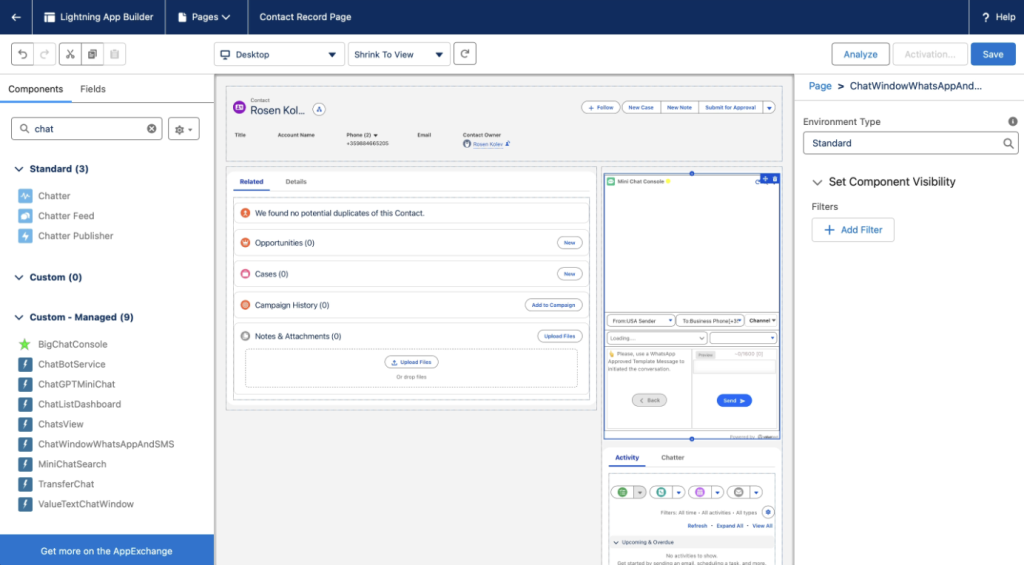Click the refresh canvas icon
1024x565 pixels.
pyautogui.click(x=465, y=54)
